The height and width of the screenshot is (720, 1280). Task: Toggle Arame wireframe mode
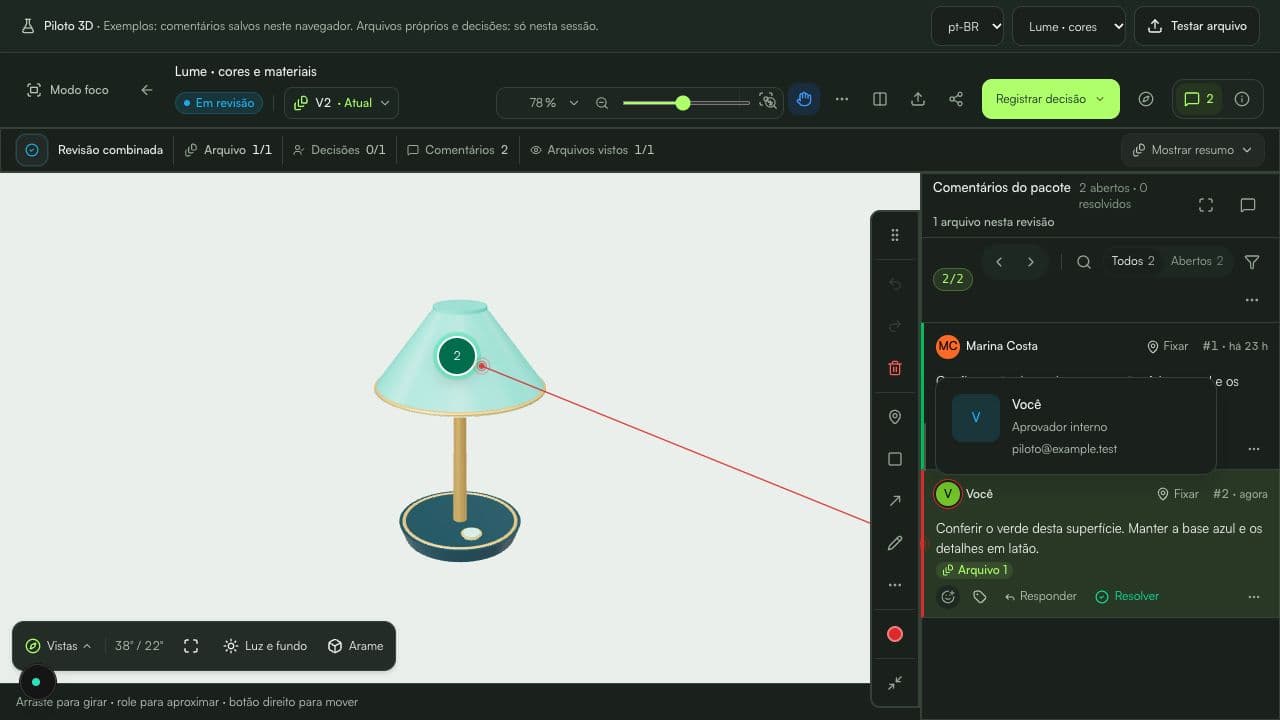click(356, 646)
